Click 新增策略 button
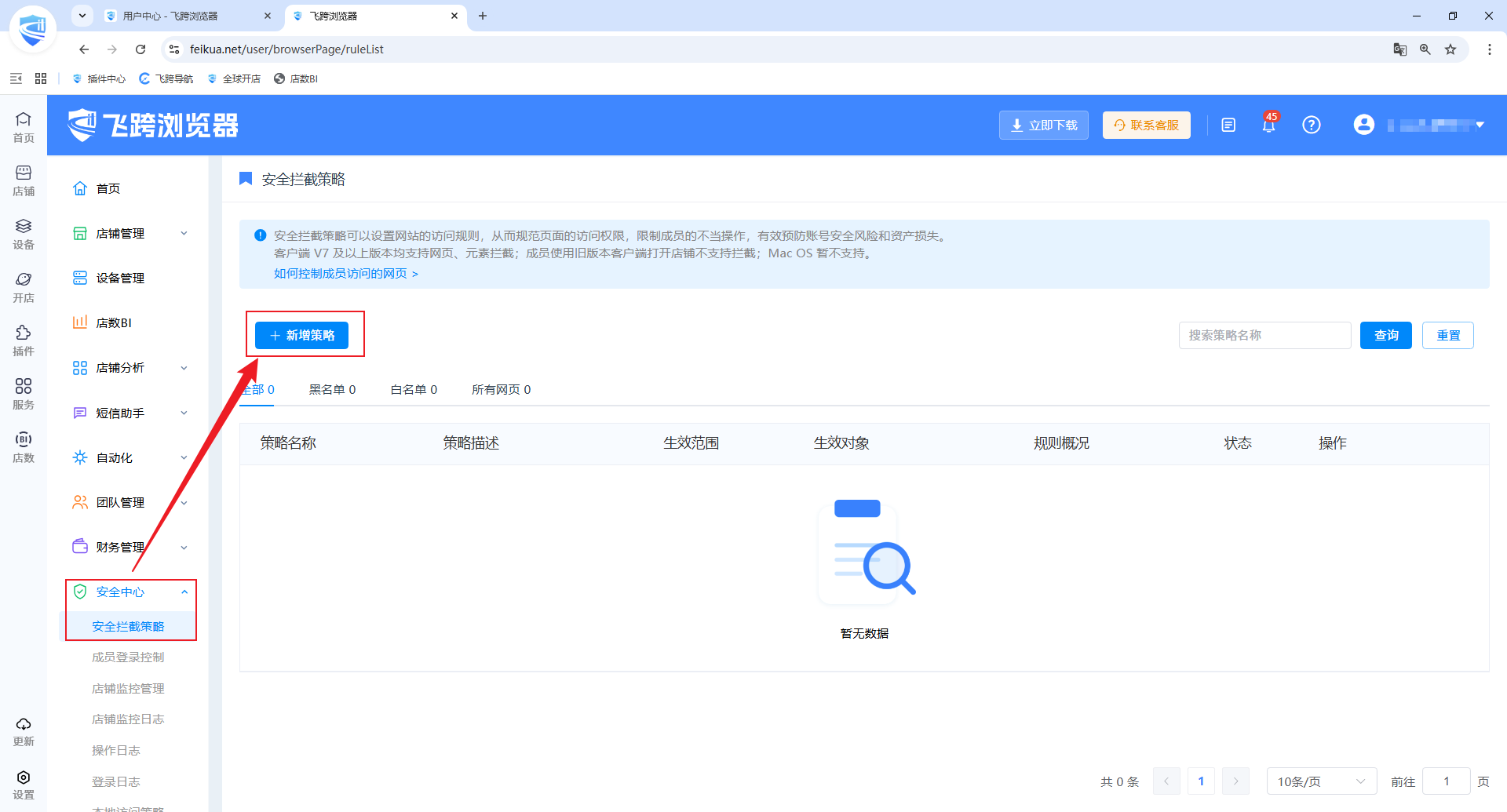1507x812 pixels. click(x=301, y=335)
